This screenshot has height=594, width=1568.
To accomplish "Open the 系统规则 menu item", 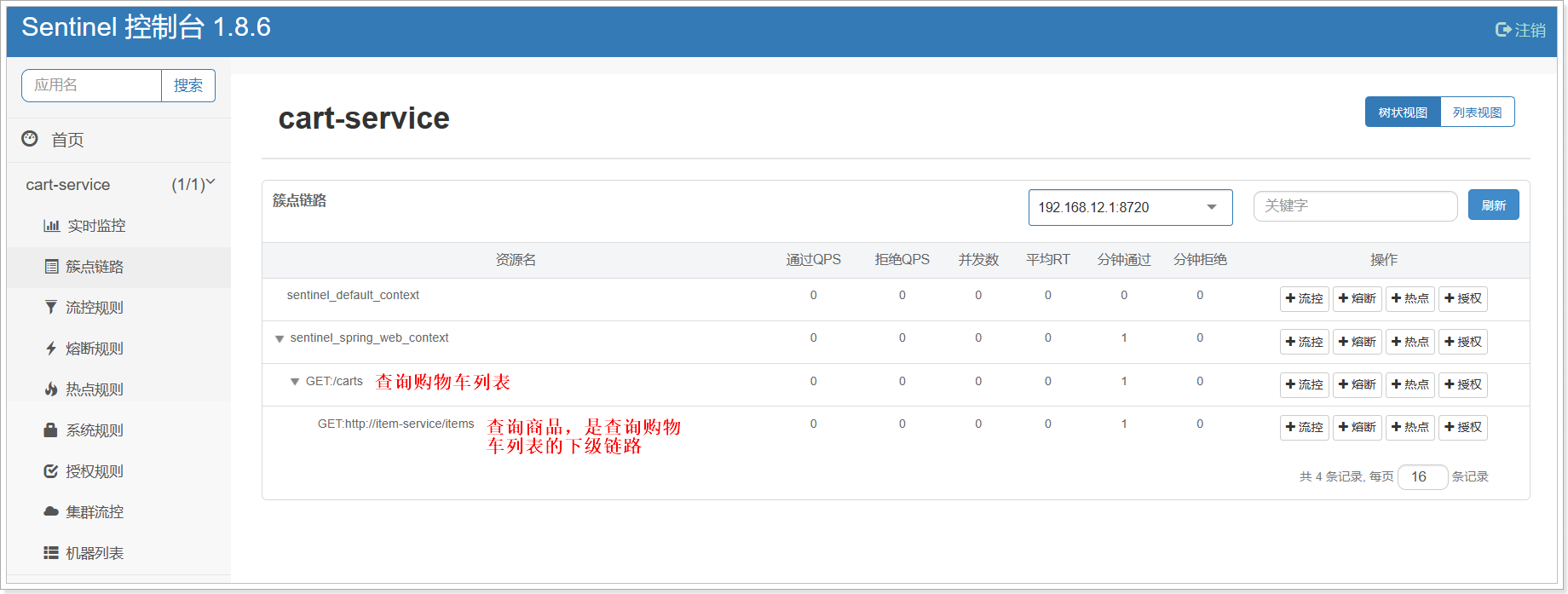I will coord(119,430).
